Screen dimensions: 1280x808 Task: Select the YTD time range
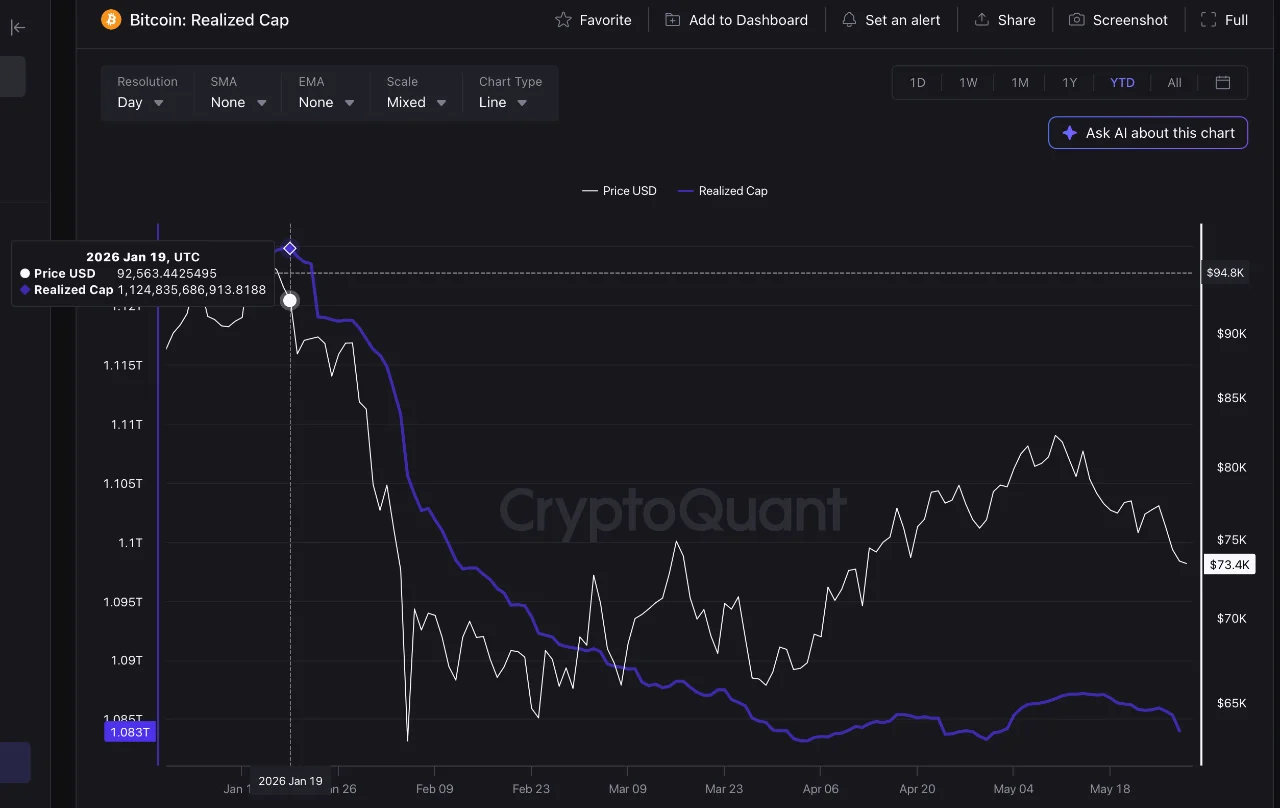click(1122, 83)
